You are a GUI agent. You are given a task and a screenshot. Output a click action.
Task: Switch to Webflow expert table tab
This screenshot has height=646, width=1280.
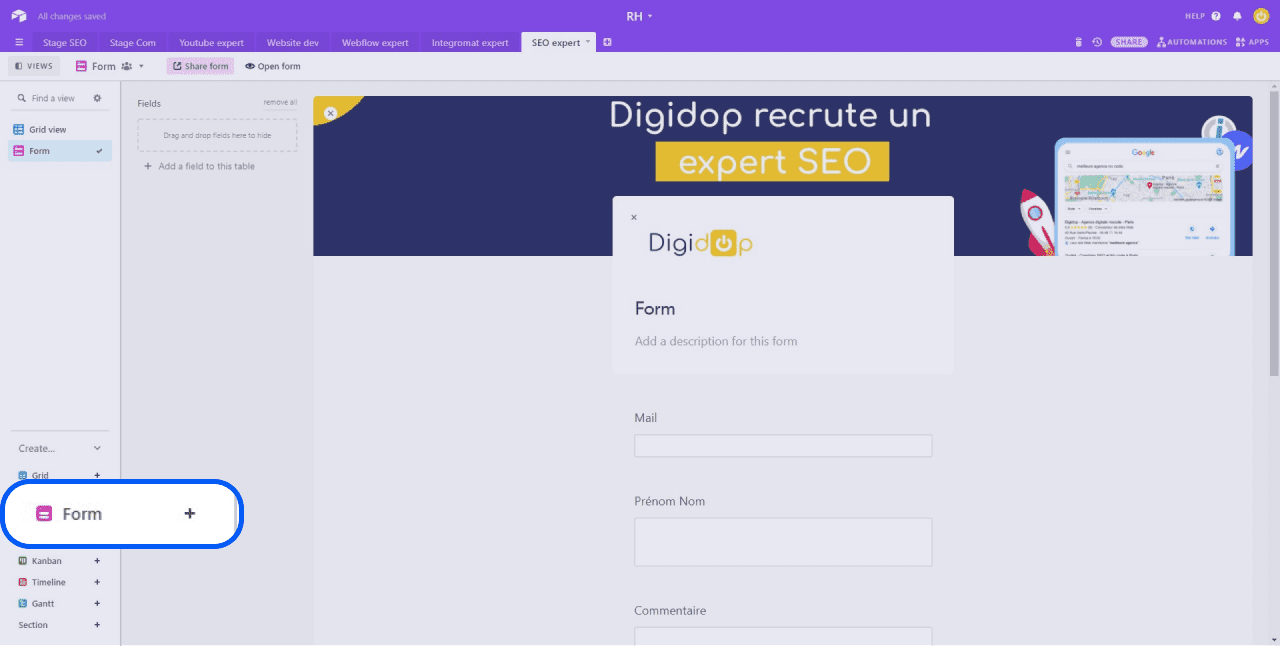pos(375,43)
